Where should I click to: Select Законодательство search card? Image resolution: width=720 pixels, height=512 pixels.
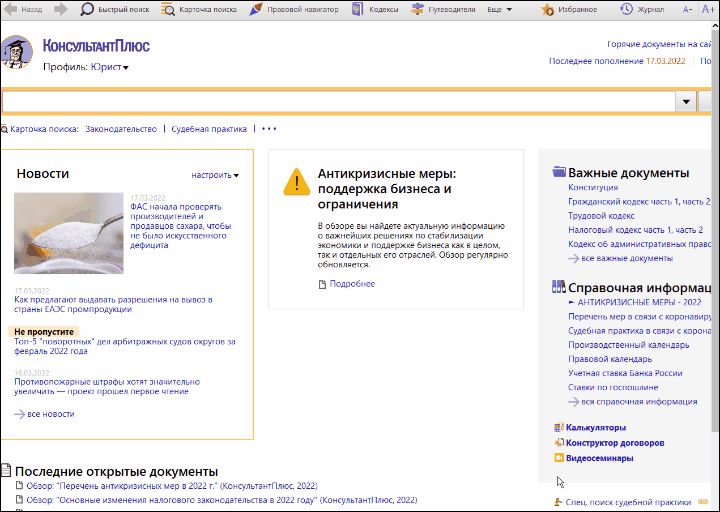[121, 129]
